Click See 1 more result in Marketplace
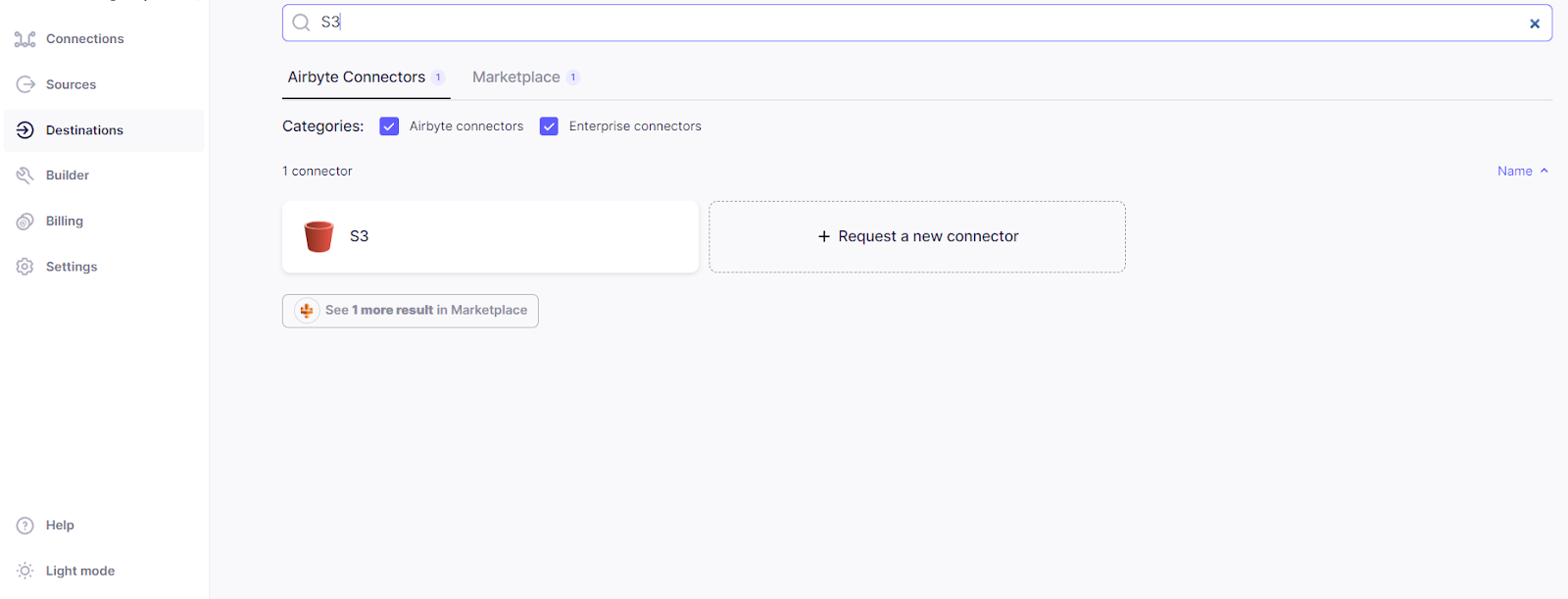The width and height of the screenshot is (1568, 599). coord(411,311)
